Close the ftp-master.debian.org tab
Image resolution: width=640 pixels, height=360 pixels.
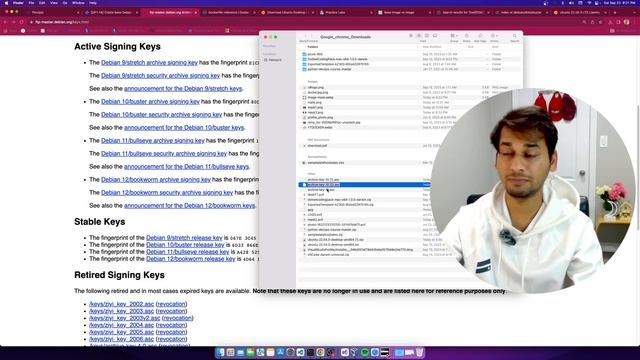196,13
